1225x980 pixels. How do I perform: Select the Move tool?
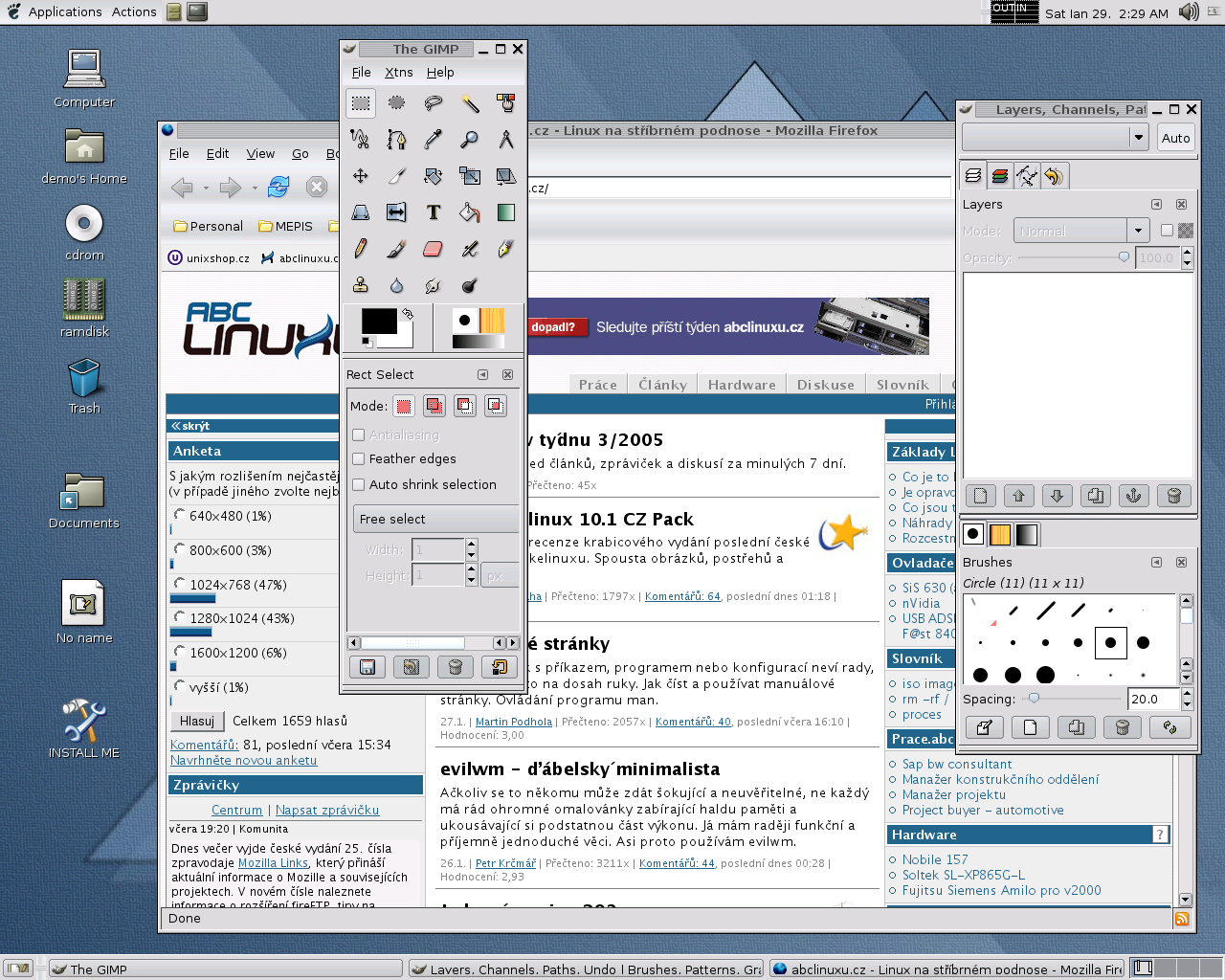361,176
